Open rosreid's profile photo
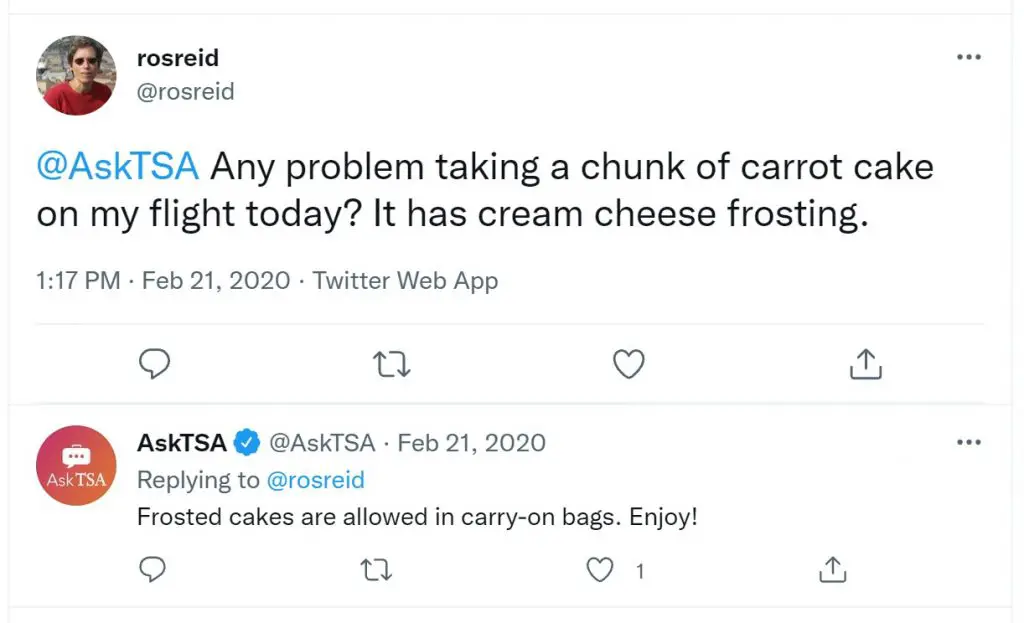Image resolution: width=1024 pixels, height=623 pixels. [76, 75]
